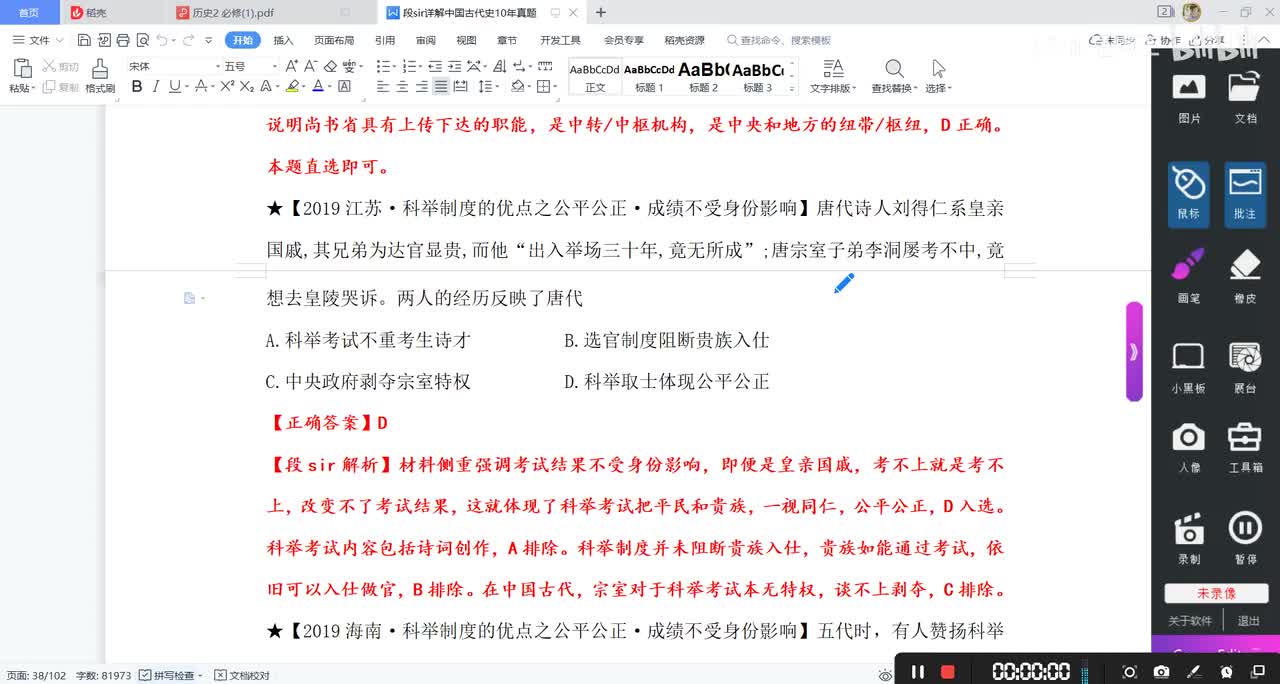Click the 关于软件 link
This screenshot has width=1280, height=684.
1190,621
